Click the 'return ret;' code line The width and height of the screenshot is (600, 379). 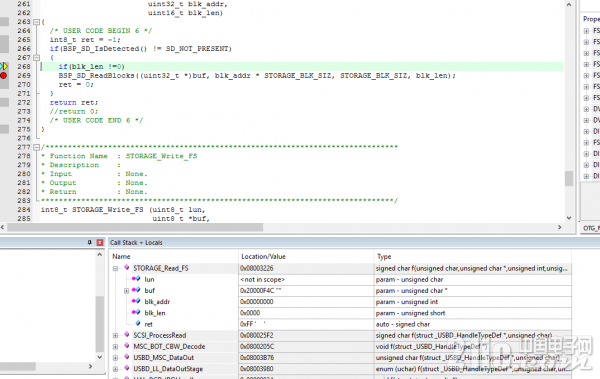74,102
